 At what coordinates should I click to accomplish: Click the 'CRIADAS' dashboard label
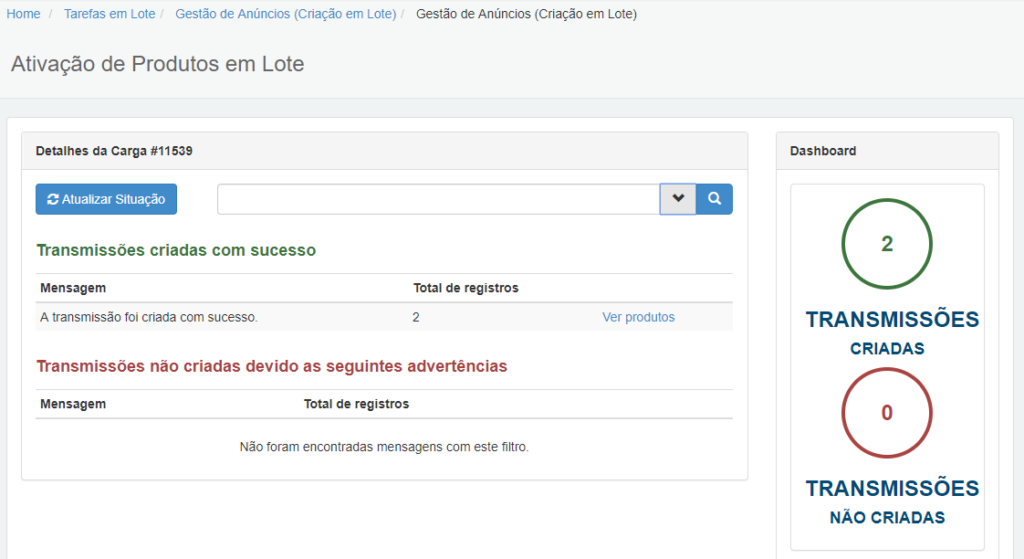pos(887,349)
